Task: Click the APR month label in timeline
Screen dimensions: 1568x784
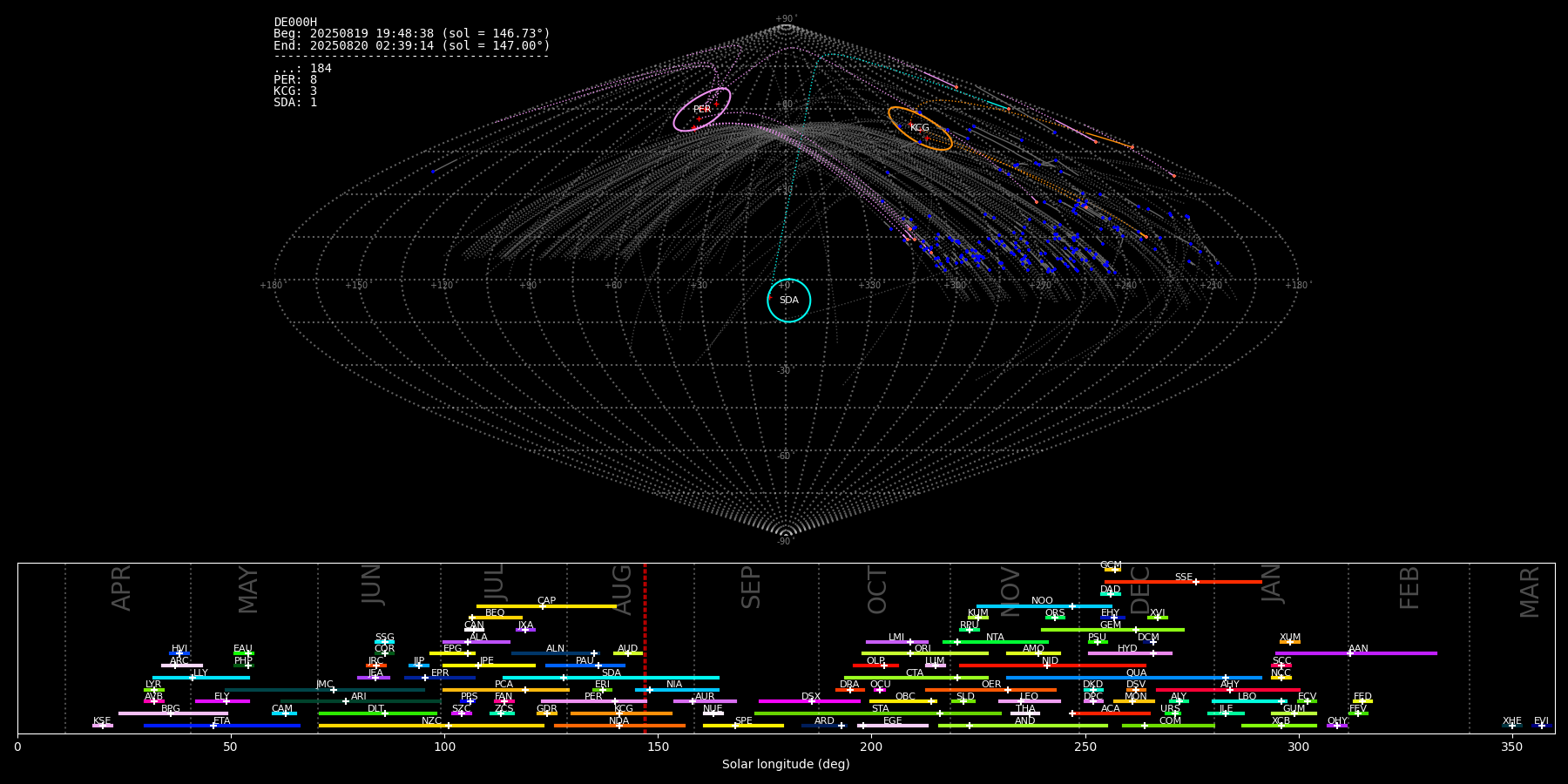Action: pos(122,588)
